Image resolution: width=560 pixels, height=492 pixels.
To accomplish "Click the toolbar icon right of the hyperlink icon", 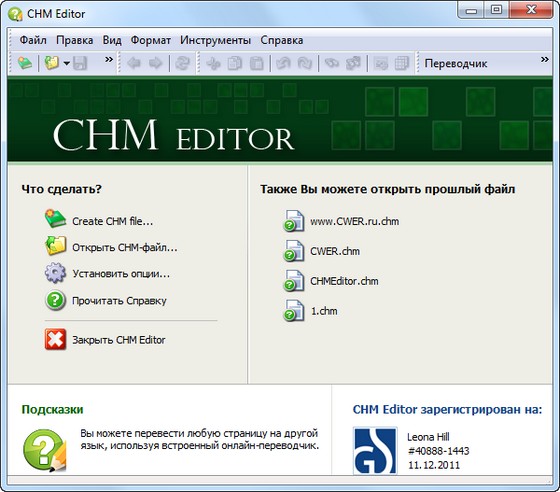I will pos(353,64).
